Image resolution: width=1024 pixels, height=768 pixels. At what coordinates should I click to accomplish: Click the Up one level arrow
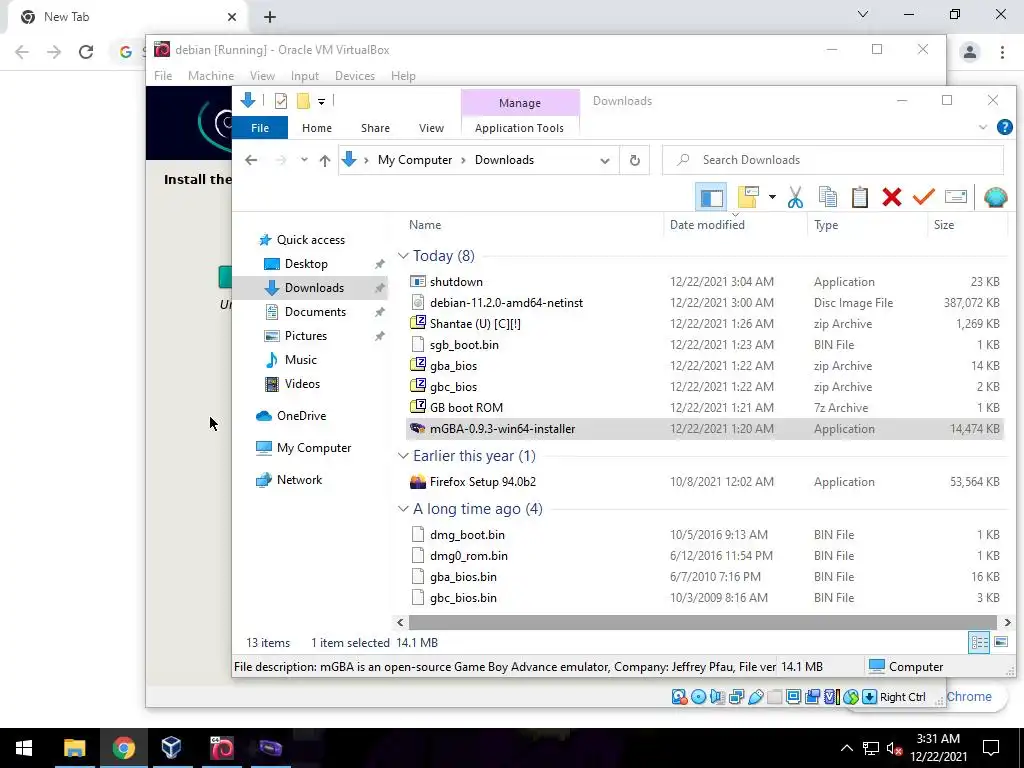point(325,160)
